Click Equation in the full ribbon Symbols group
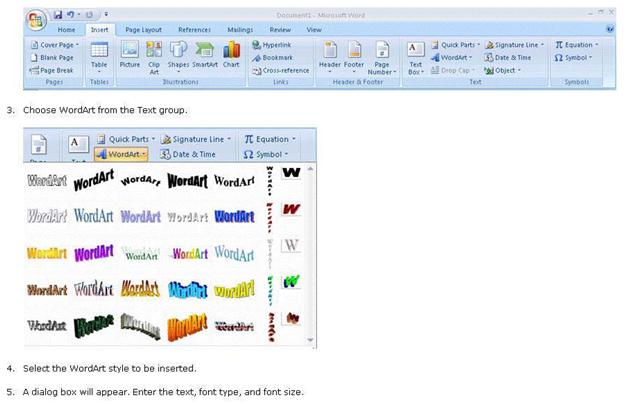The width and height of the screenshot is (628, 404). (577, 45)
